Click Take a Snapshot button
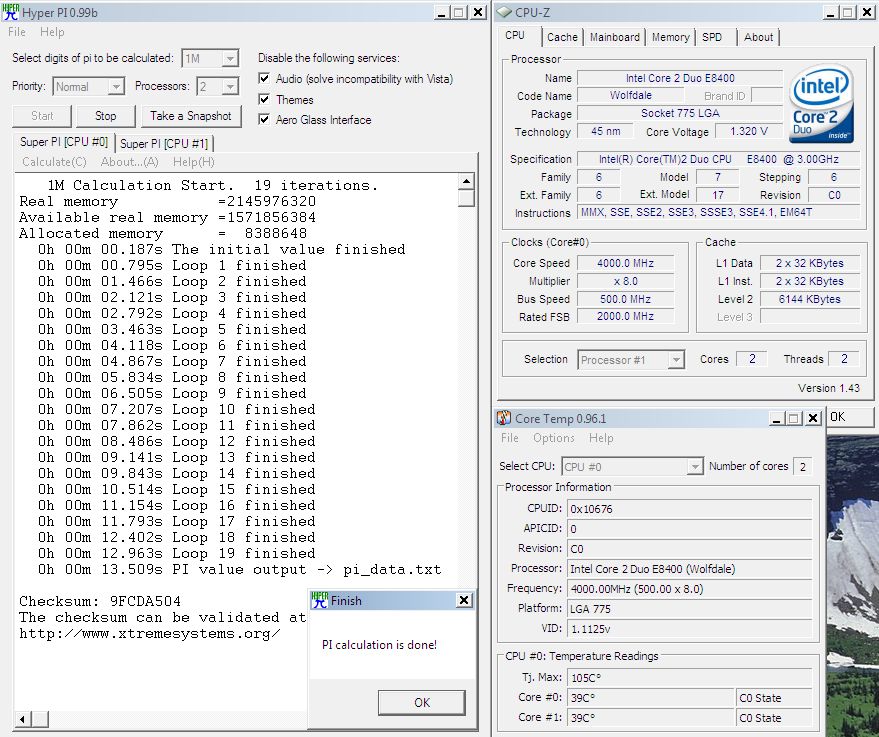Viewport: 879px width, 737px height. point(191,116)
